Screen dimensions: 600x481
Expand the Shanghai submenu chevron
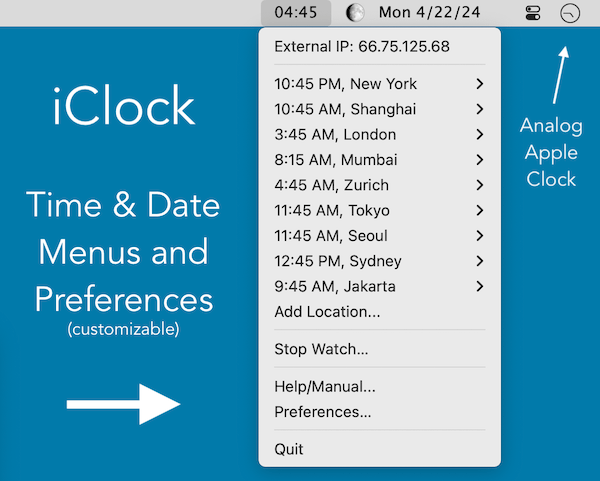[480, 109]
